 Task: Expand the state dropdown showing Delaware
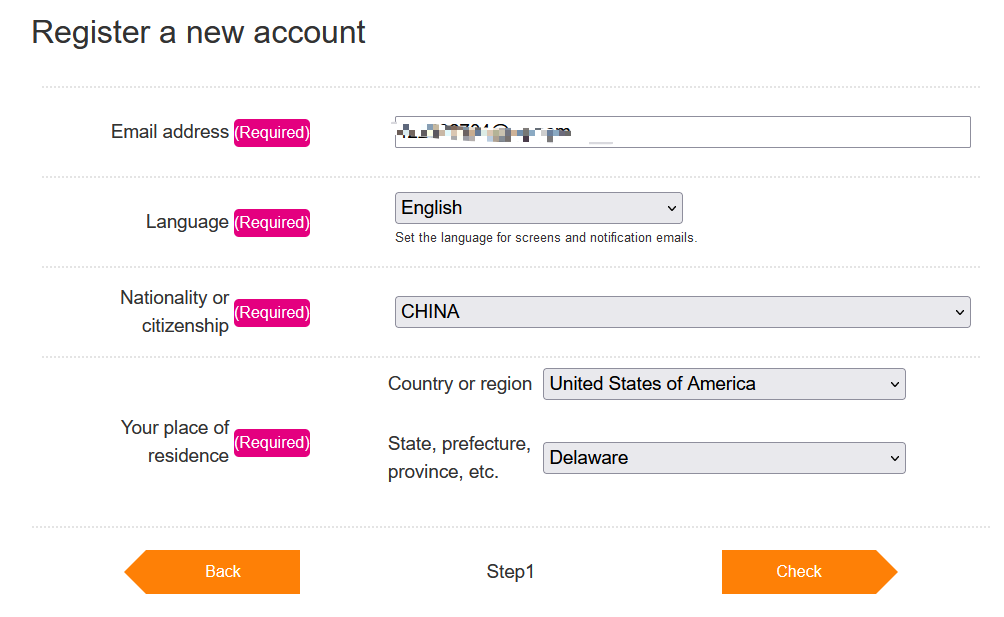click(x=723, y=458)
